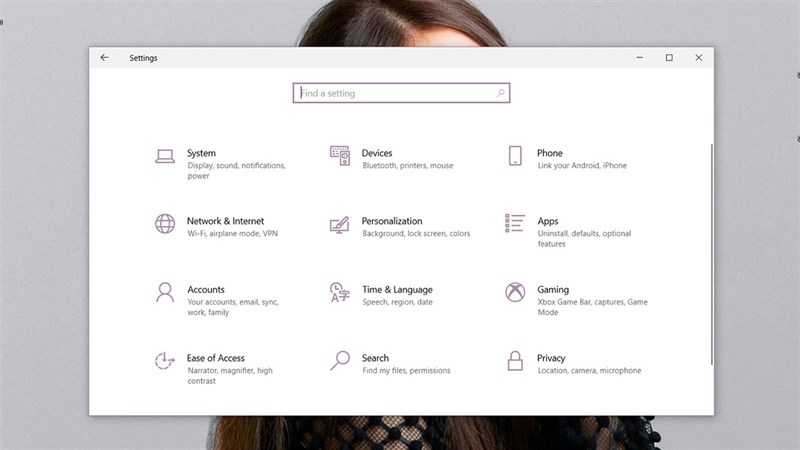Click 'Bluetooth, printers, mouse' description

[408, 165]
